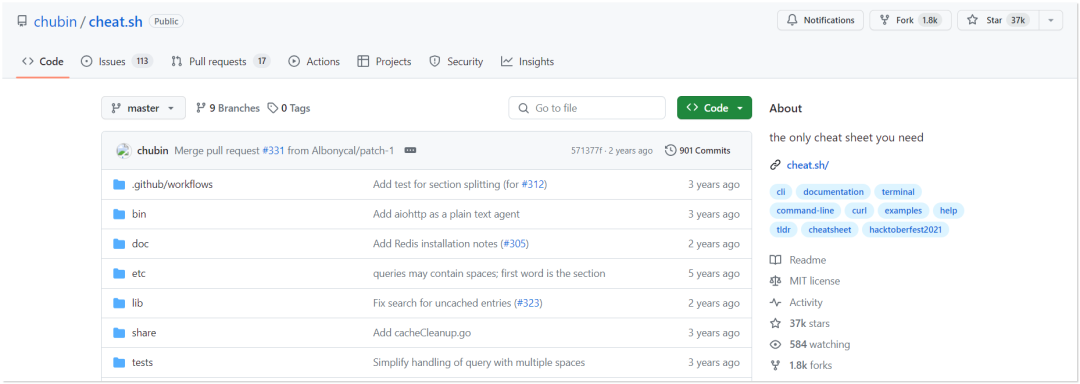The width and height of the screenshot is (1080, 384).
Task: Select the terminal topic tag
Action: [x=897, y=192]
